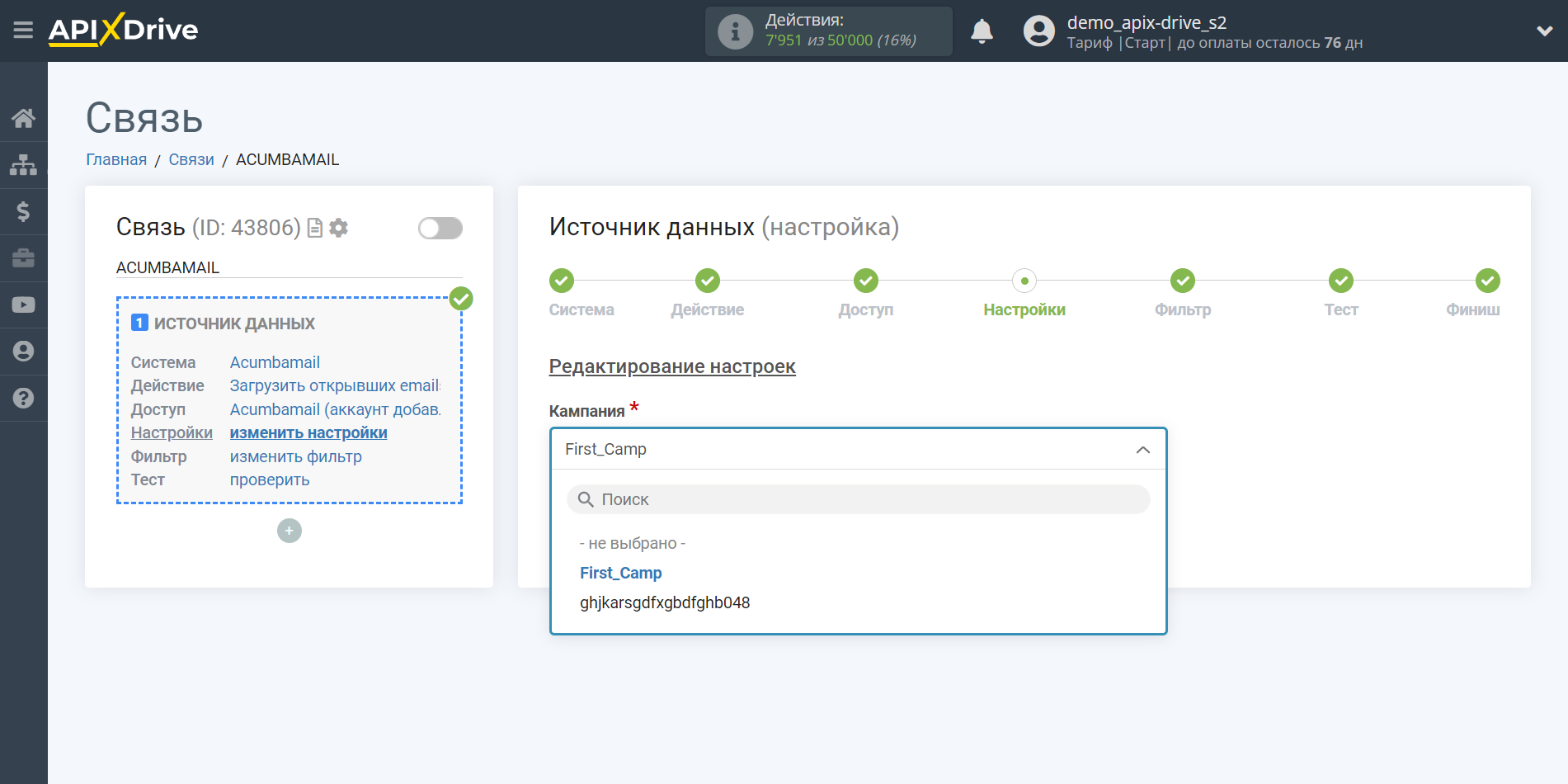Go to Home in sidebar

coord(23,118)
